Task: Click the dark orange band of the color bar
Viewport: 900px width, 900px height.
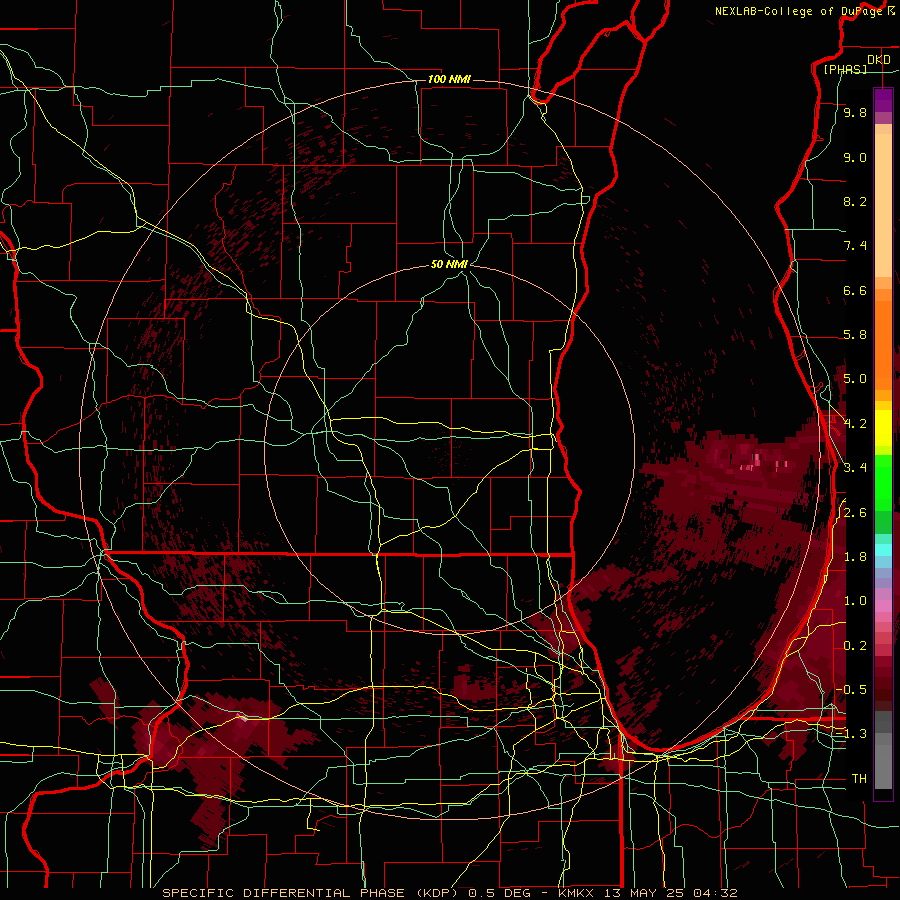Action: [x=883, y=344]
